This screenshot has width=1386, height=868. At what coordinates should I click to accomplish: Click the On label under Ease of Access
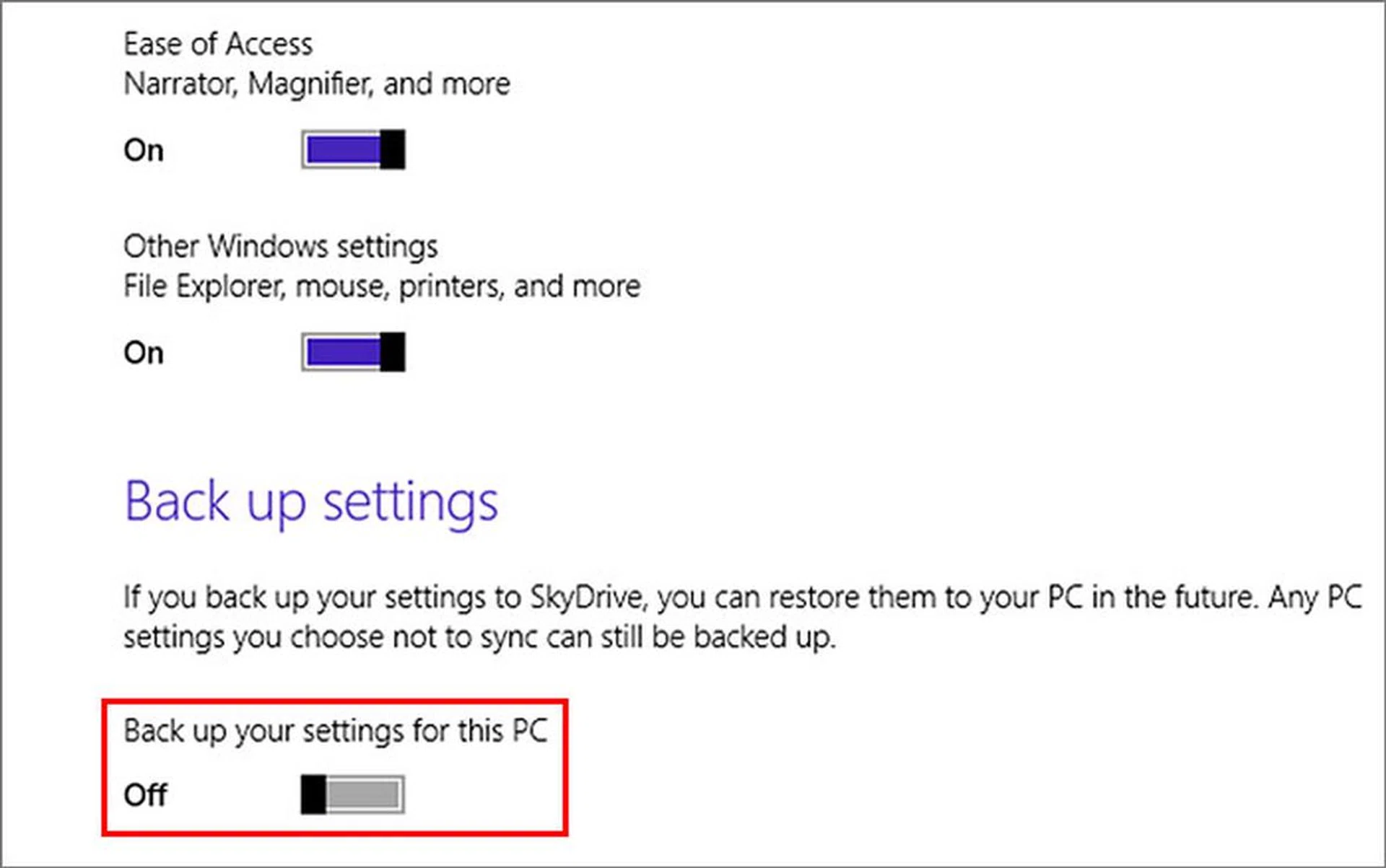click(x=144, y=150)
